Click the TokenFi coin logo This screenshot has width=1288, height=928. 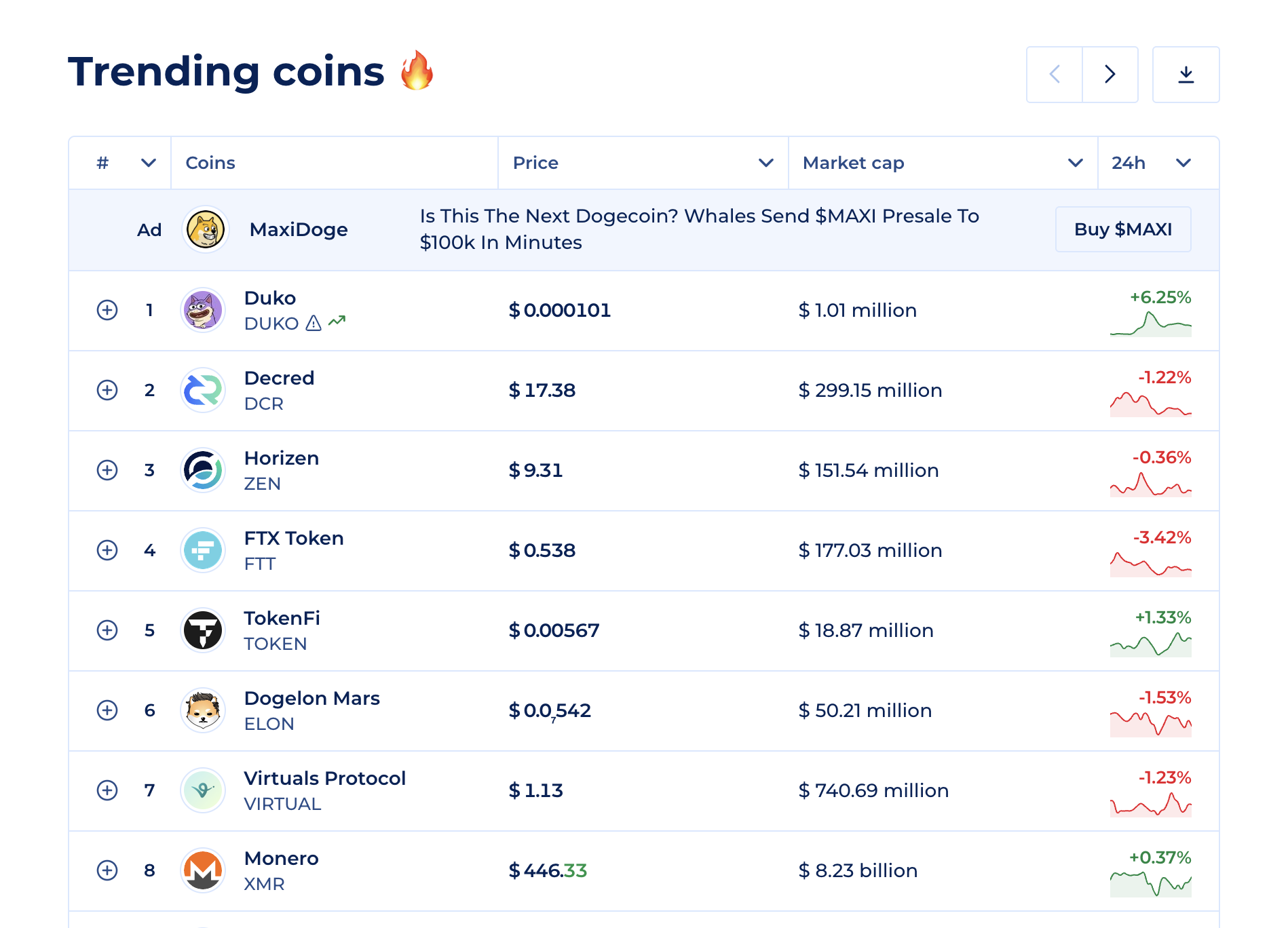(203, 630)
